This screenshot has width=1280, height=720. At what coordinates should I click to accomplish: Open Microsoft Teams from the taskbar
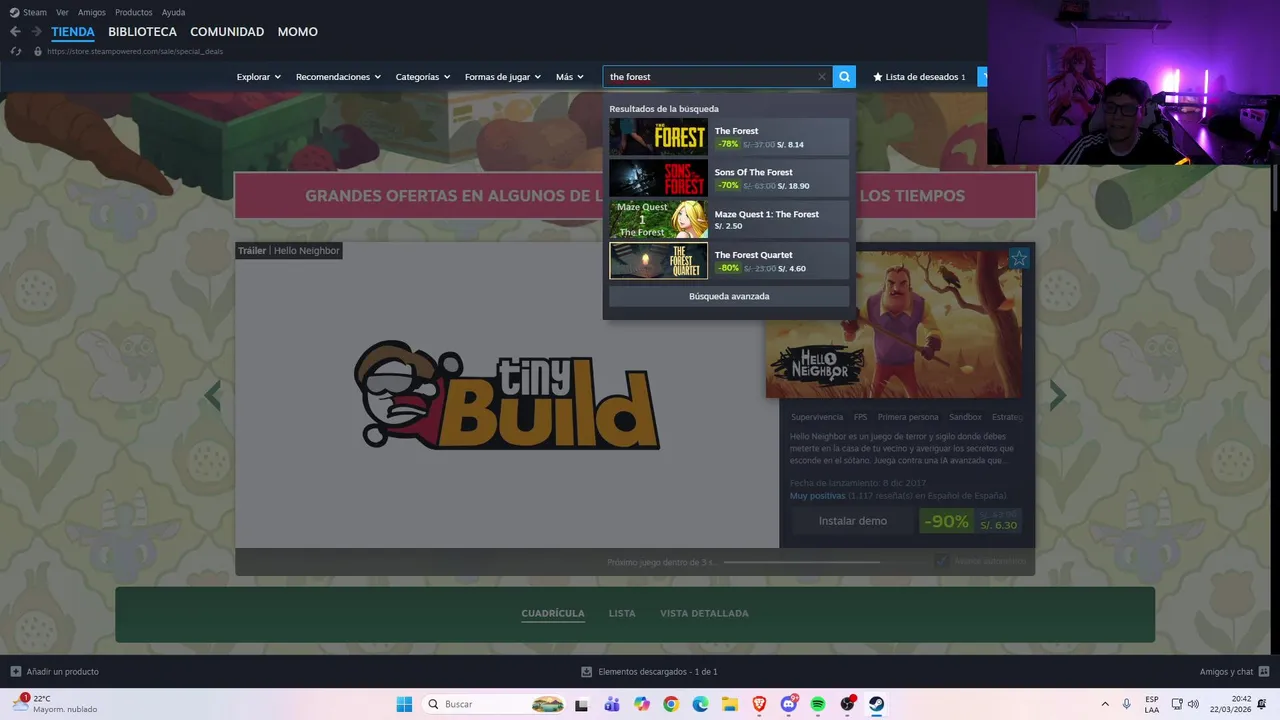click(x=612, y=704)
